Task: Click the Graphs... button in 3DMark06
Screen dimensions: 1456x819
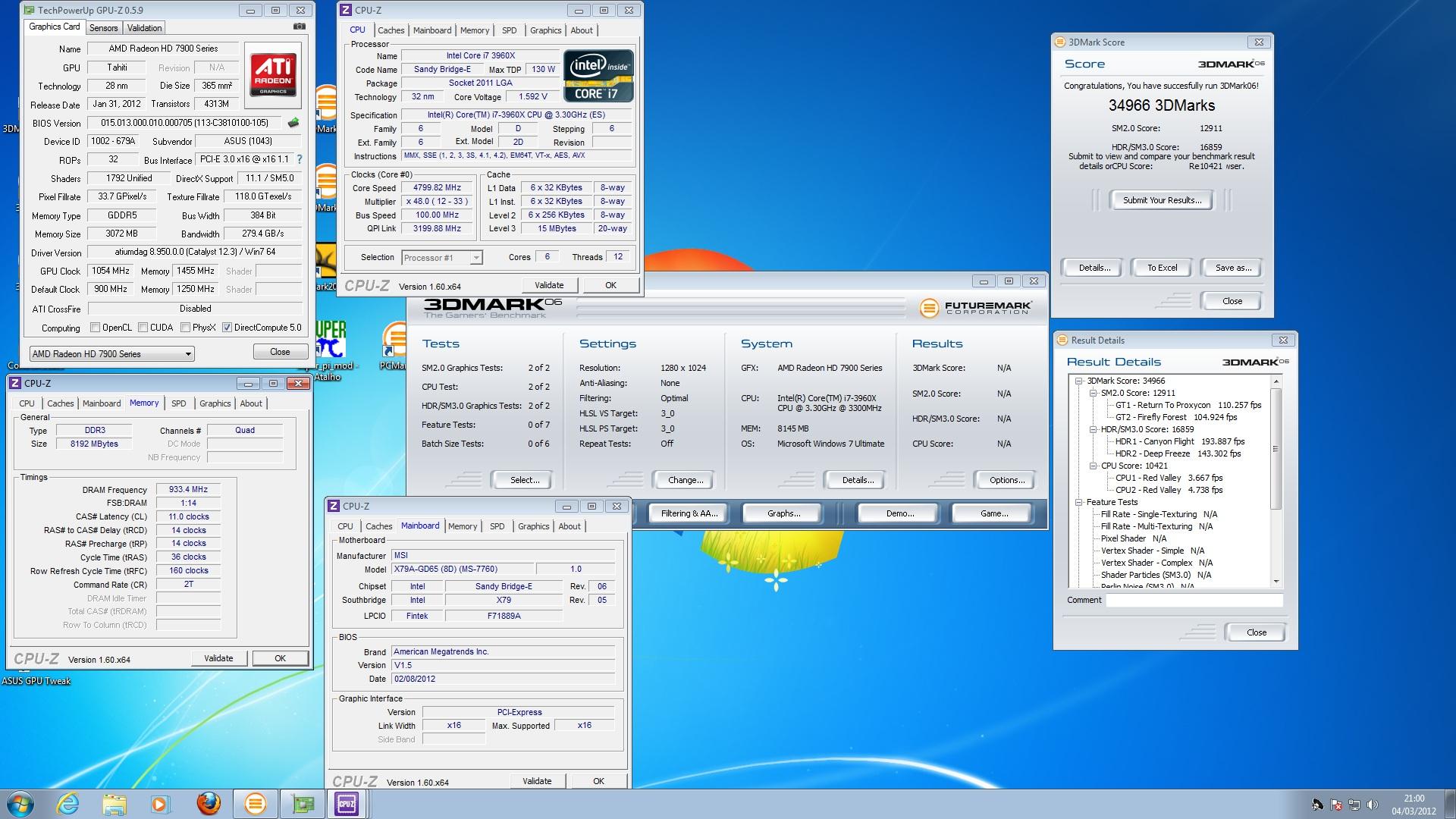Action: pyautogui.click(x=783, y=514)
